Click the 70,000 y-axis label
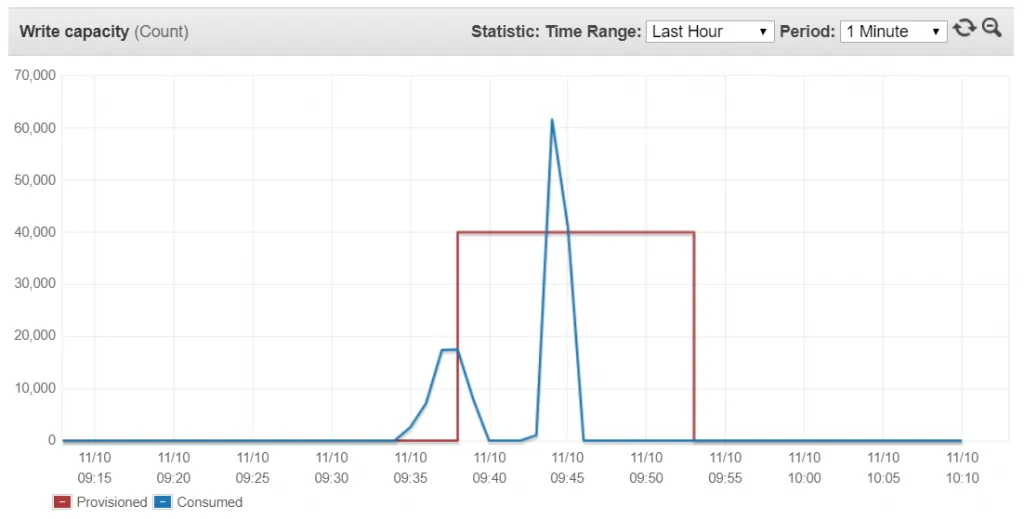 coord(35,76)
